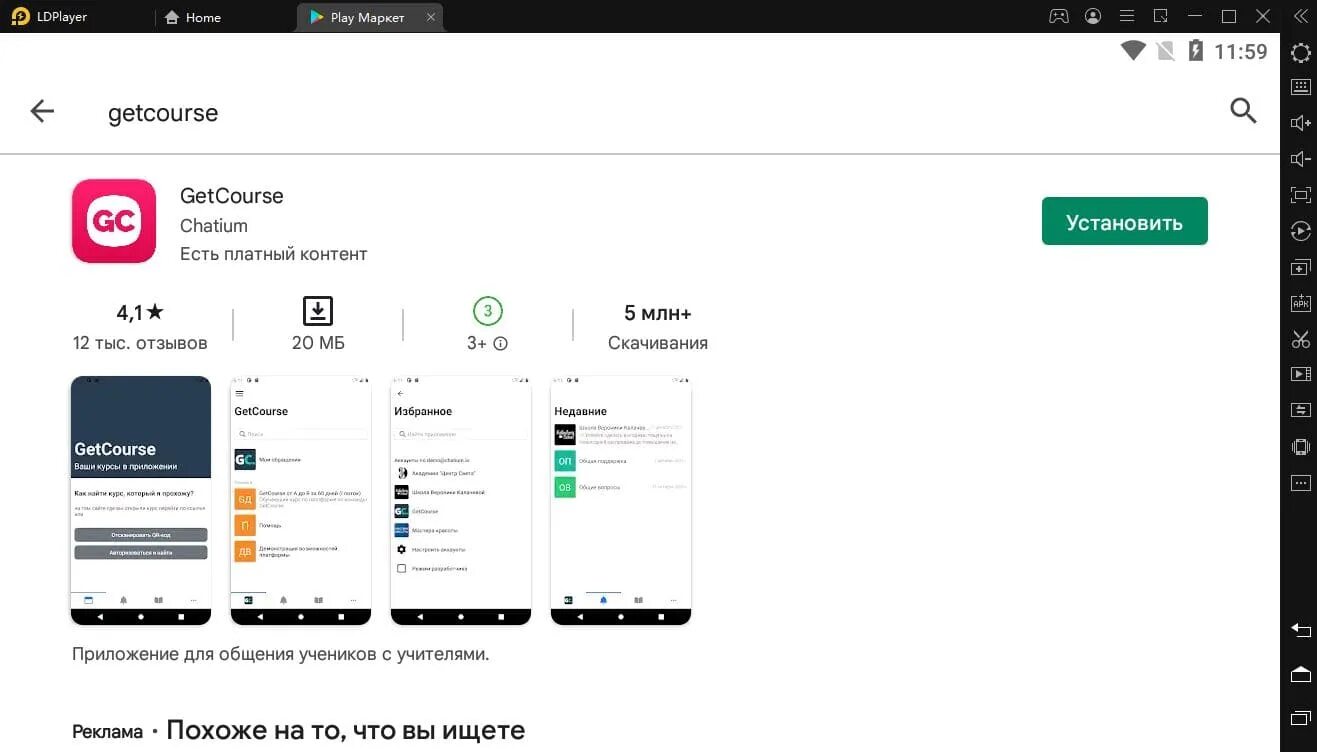The height and width of the screenshot is (752, 1317).
Task: Decrease volume in LDPlayer sidebar
Action: [x=1300, y=159]
